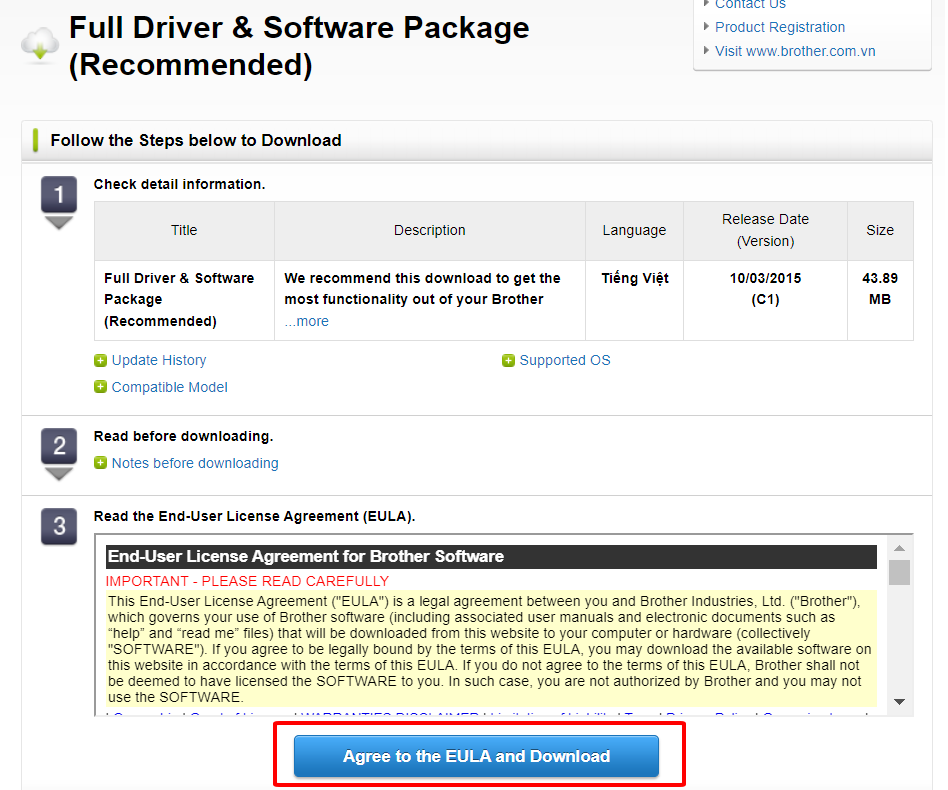Click the cloud download icon by page title
Image resolution: width=948 pixels, height=790 pixels.
point(40,45)
